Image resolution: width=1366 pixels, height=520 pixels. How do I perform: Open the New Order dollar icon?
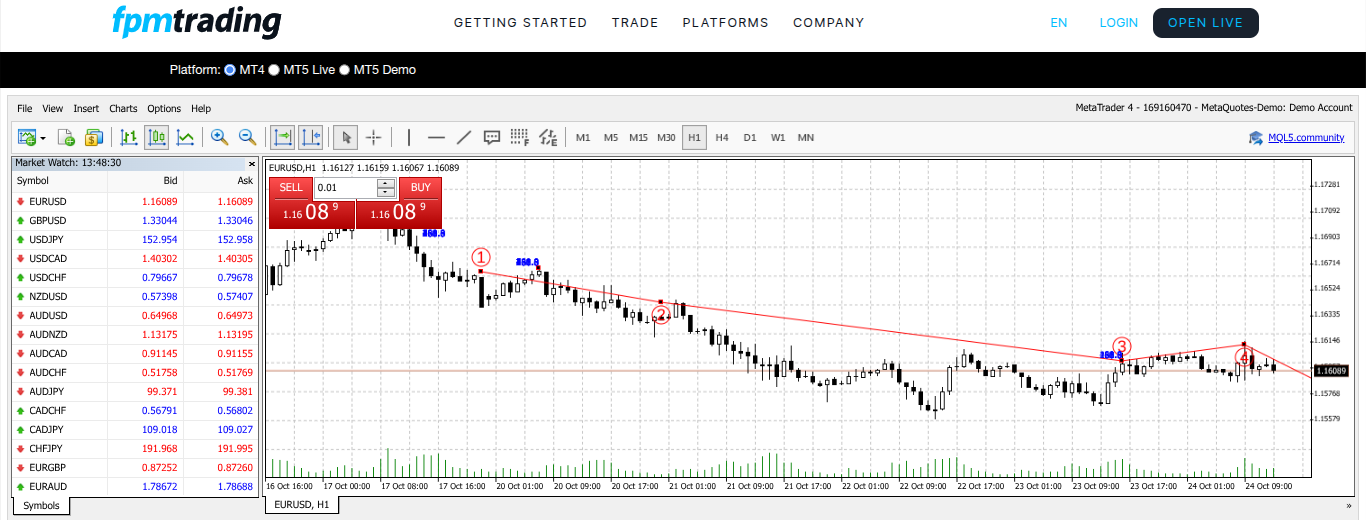click(x=94, y=137)
